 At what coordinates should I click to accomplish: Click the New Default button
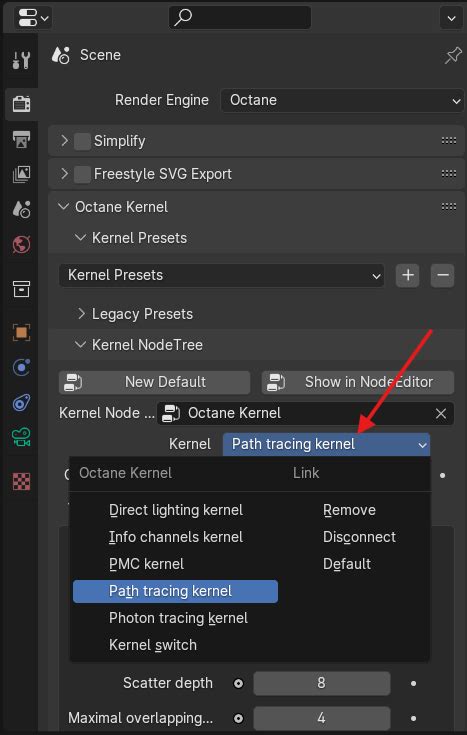(154, 382)
